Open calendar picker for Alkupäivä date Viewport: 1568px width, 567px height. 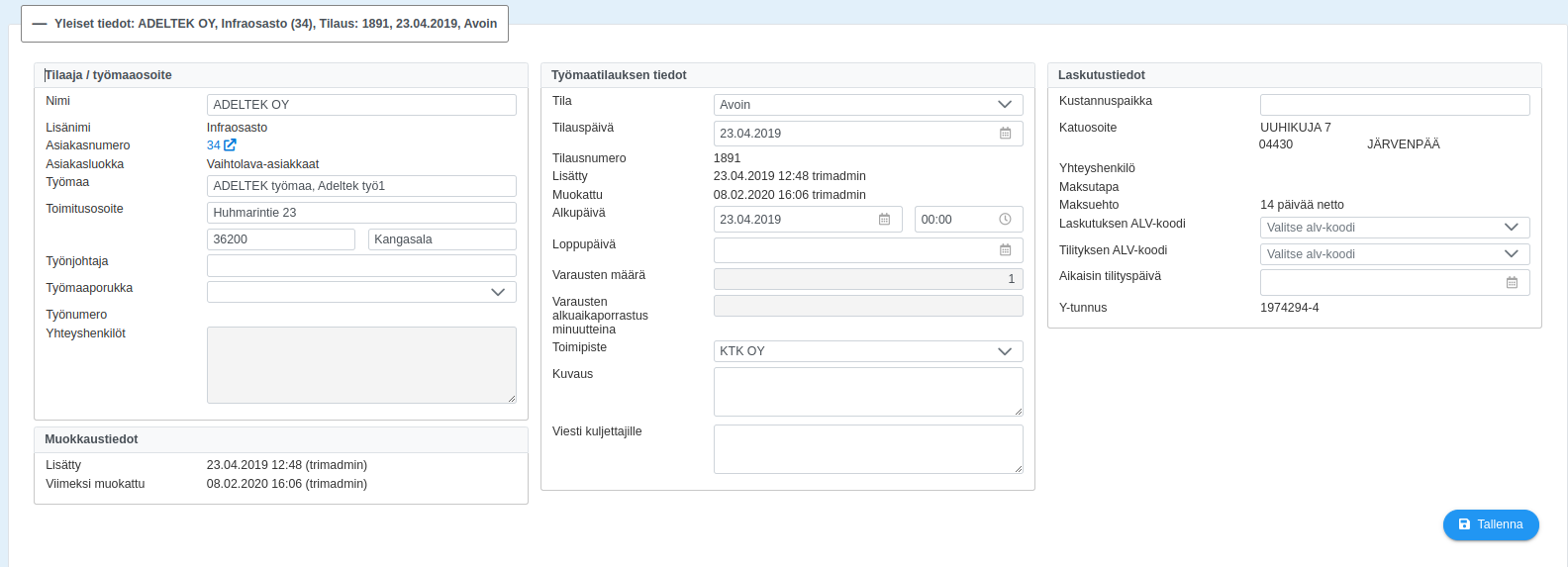[x=884, y=220]
